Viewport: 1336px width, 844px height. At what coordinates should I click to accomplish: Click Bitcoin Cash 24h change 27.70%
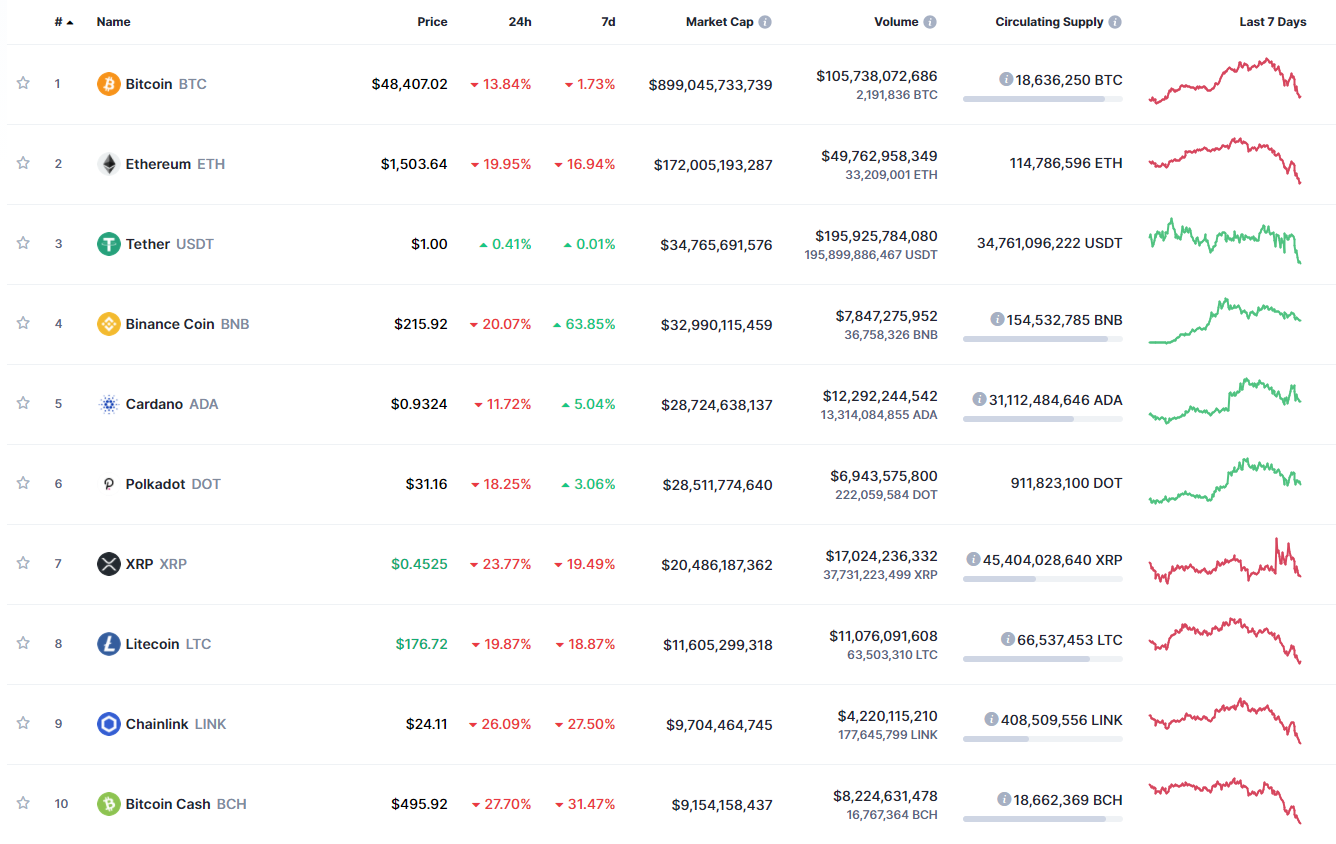click(500, 804)
